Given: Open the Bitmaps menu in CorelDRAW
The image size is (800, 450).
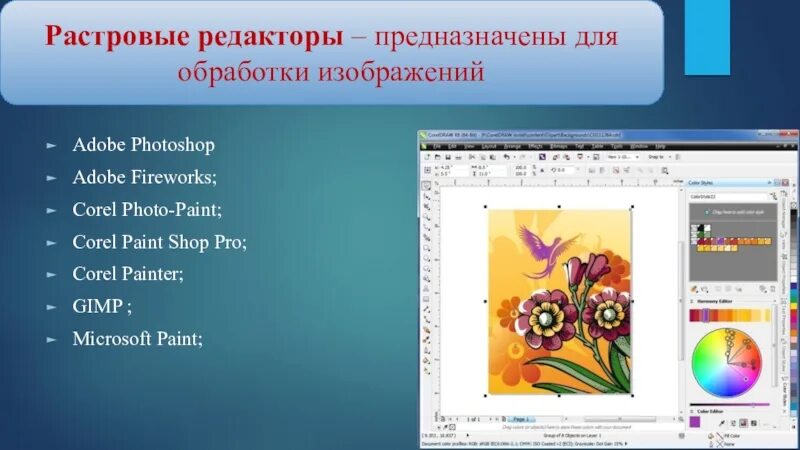Looking at the screenshot, I should coord(559,146).
